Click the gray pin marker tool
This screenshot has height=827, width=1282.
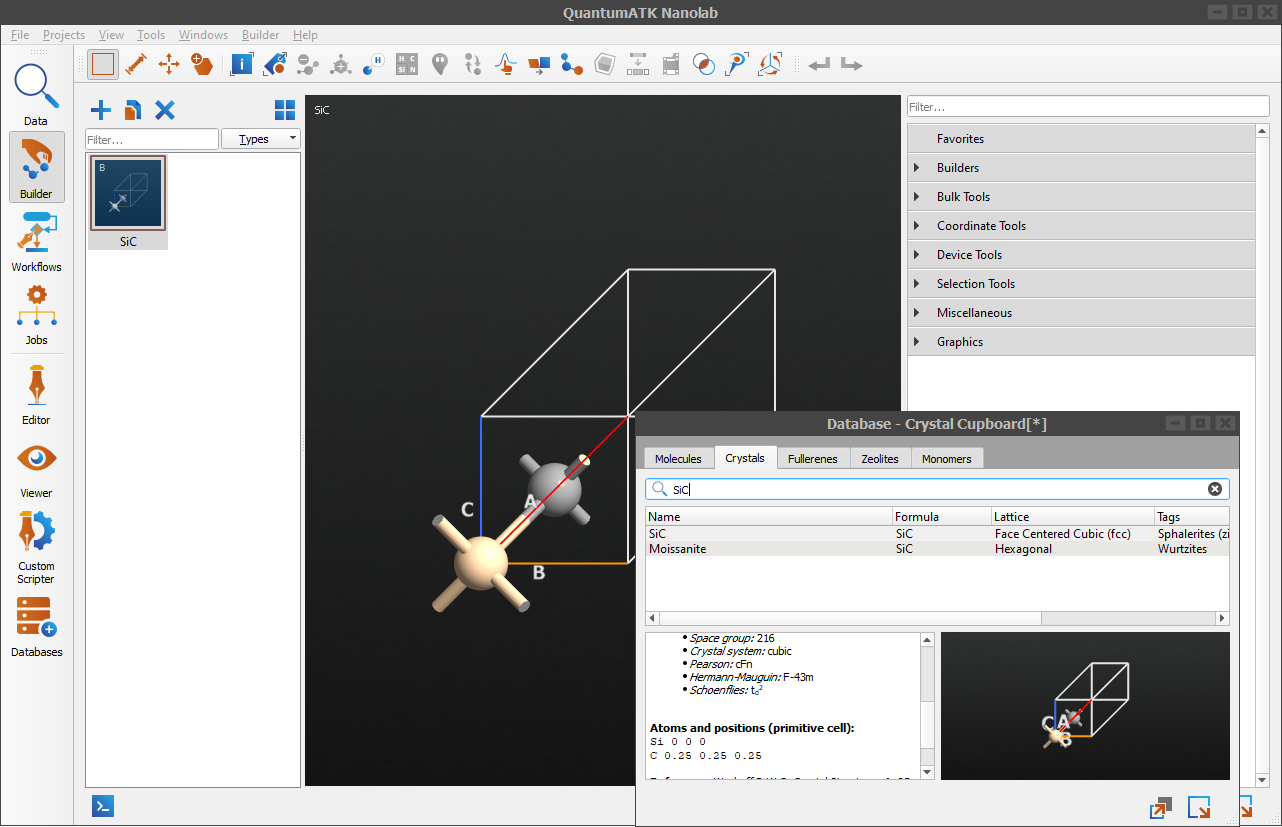[x=440, y=64]
